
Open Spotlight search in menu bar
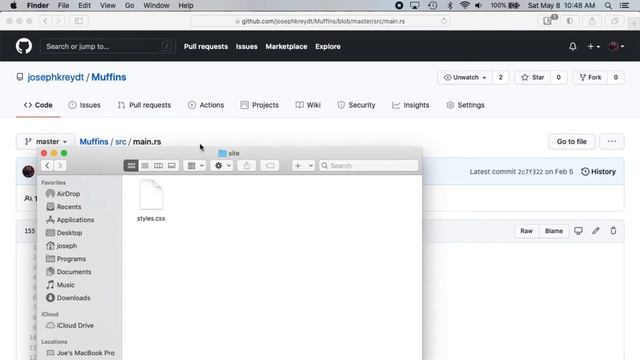tap(608, 5)
